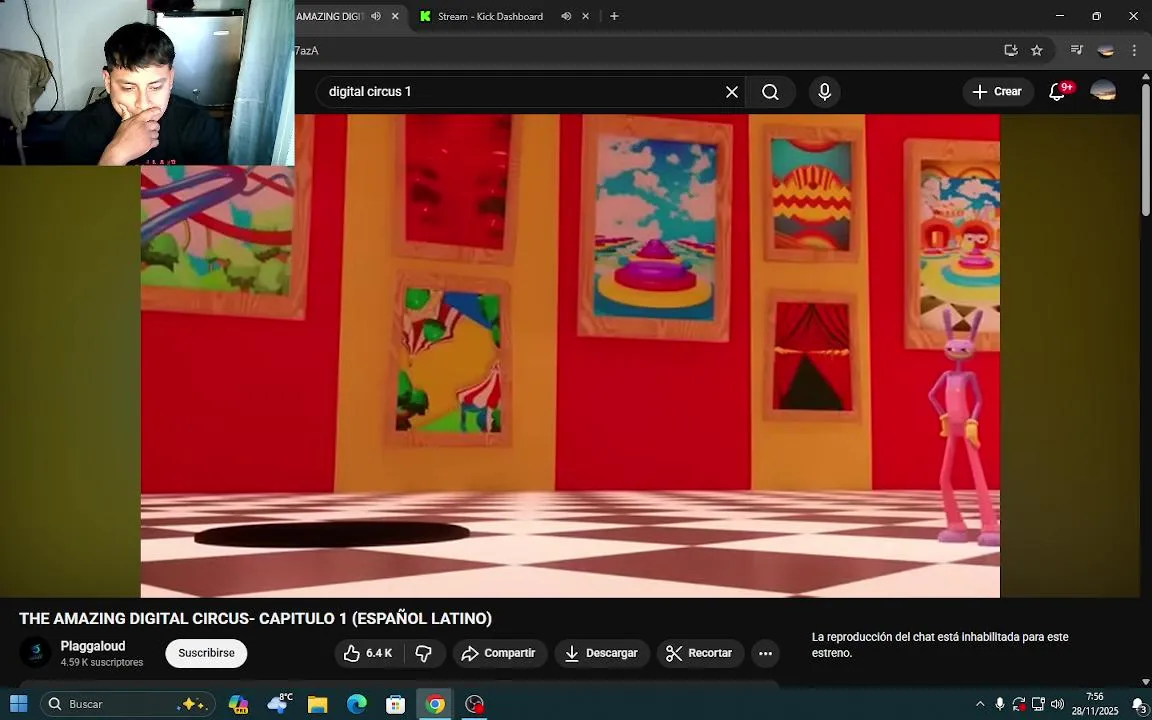Image resolution: width=1152 pixels, height=720 pixels.
Task: Open File Explorer from taskbar
Action: pyautogui.click(x=317, y=705)
